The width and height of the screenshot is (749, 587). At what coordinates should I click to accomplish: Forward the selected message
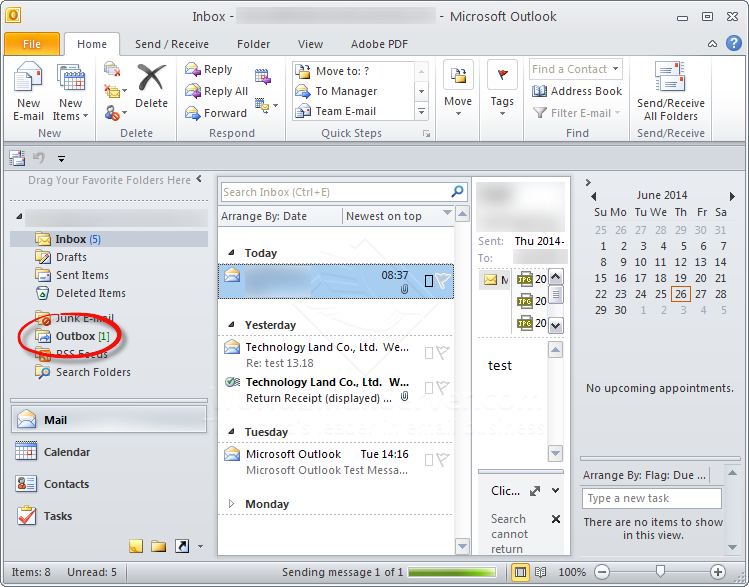tap(216, 113)
